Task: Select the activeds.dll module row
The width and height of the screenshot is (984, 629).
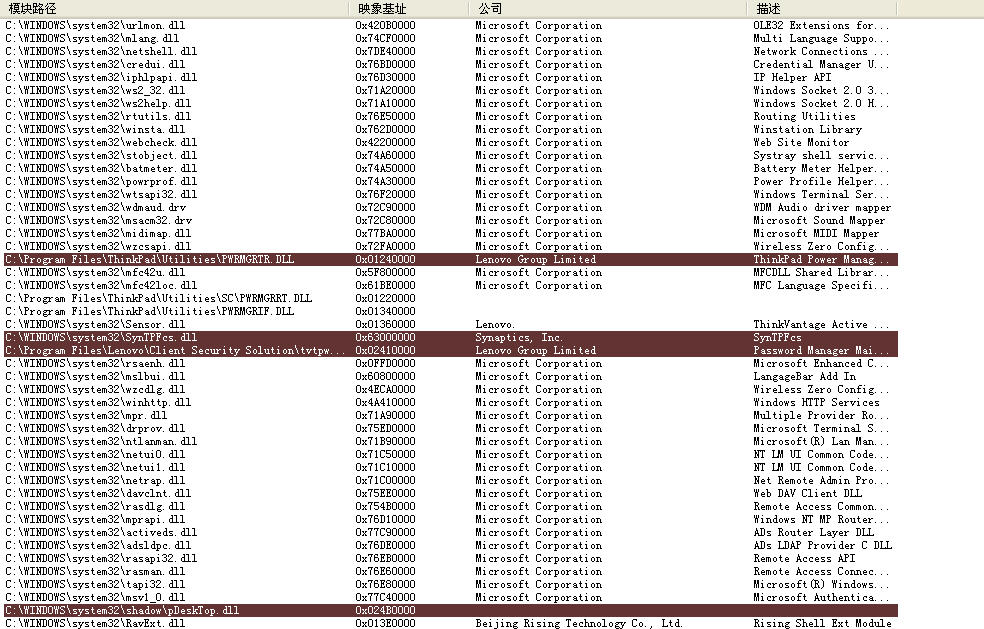Action: click(x=451, y=532)
